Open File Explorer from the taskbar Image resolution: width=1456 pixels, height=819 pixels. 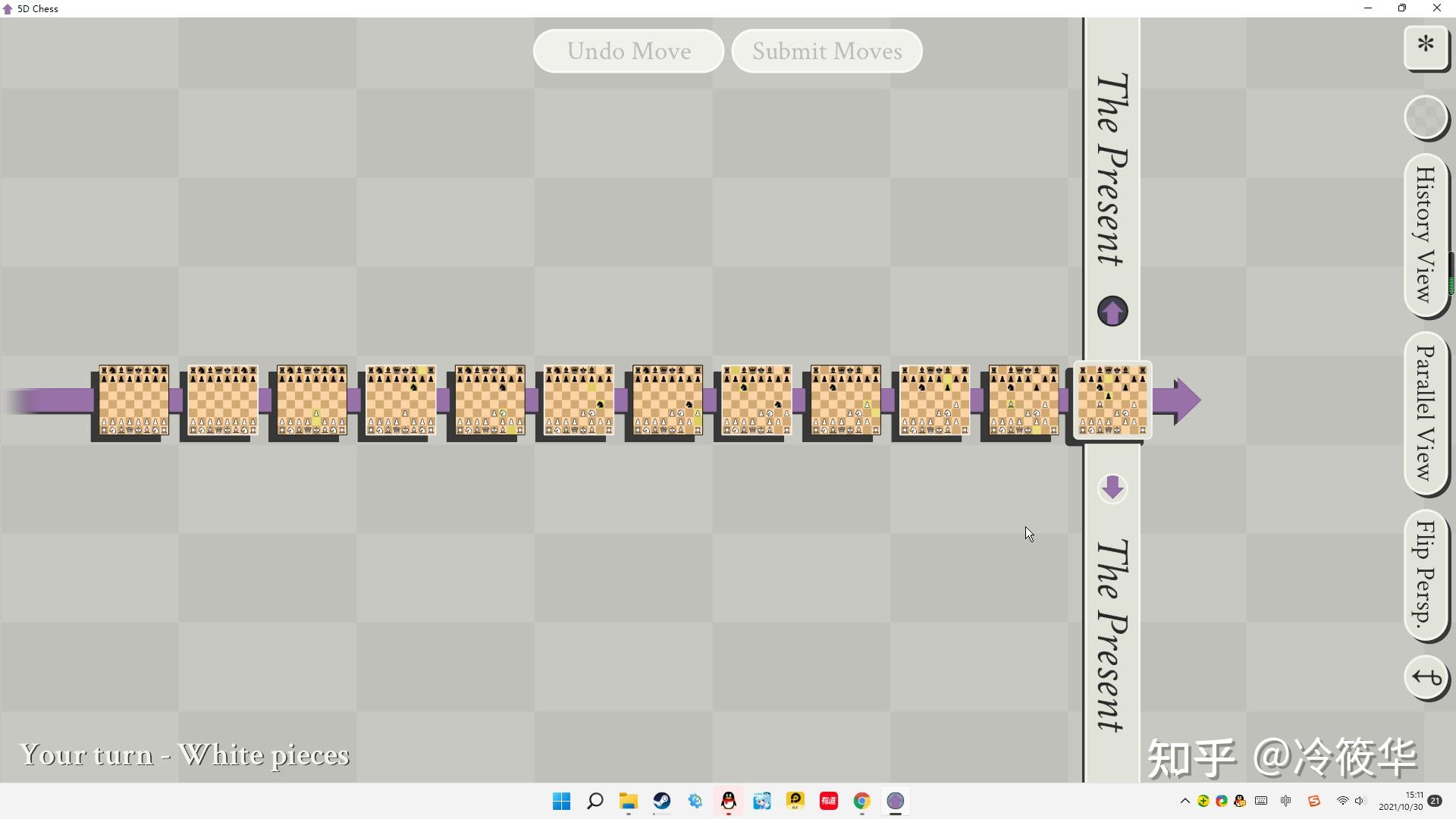click(x=629, y=802)
